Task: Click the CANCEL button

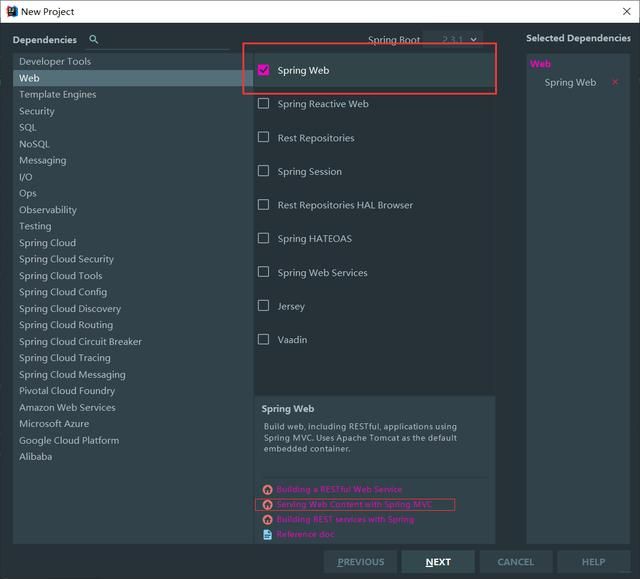Action: (x=516, y=562)
